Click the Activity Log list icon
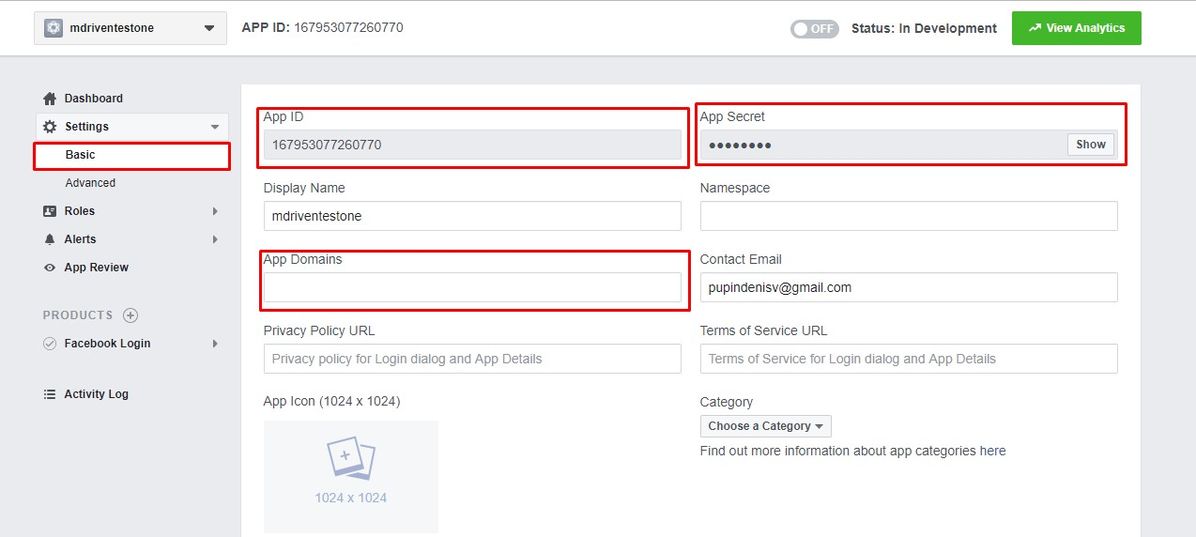Screen dimensions: 1196x537 (50, 394)
